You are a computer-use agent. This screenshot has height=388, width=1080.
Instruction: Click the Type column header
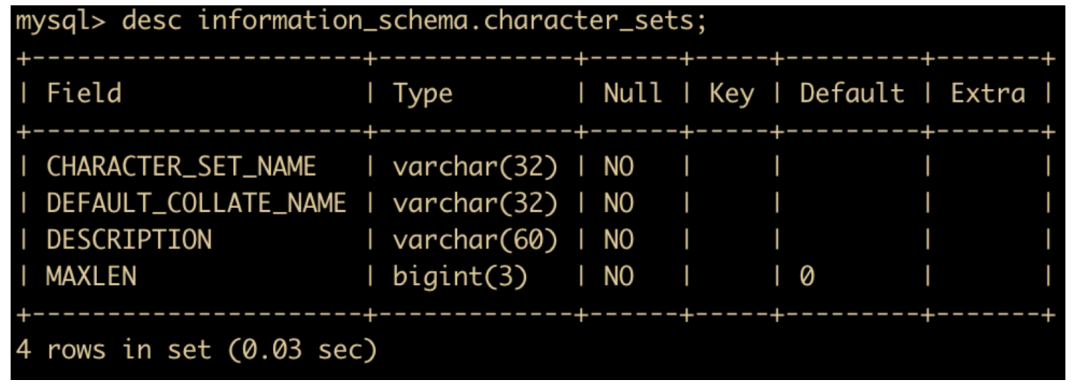coord(423,94)
